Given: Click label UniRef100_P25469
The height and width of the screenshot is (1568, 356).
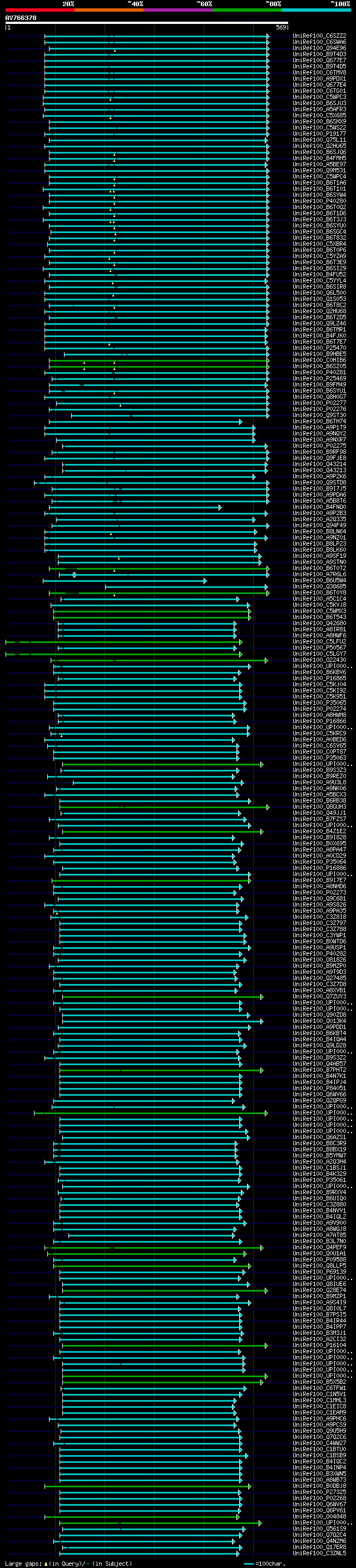Looking at the screenshot, I should (319, 379).
